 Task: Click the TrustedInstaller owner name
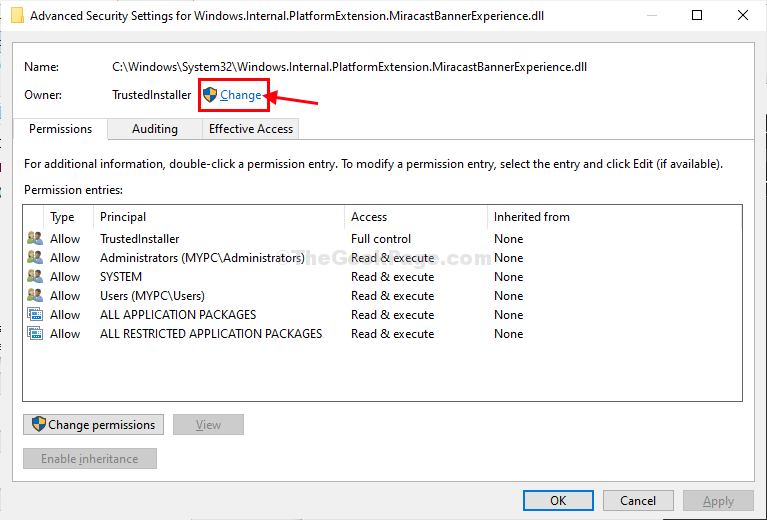pos(151,95)
